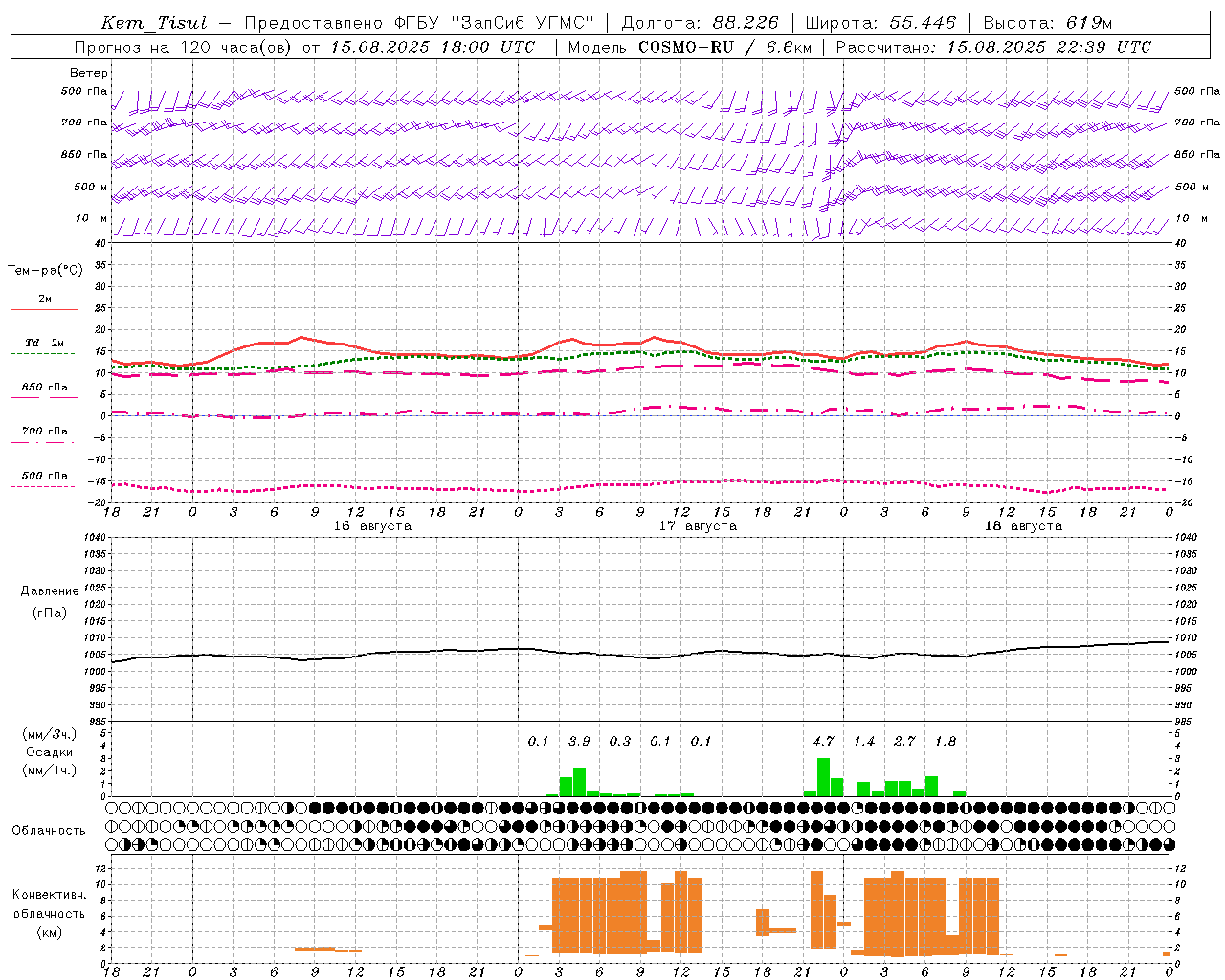Click the model name COSMO-RU / 6.6км
The image size is (1225, 980).
[725, 47]
